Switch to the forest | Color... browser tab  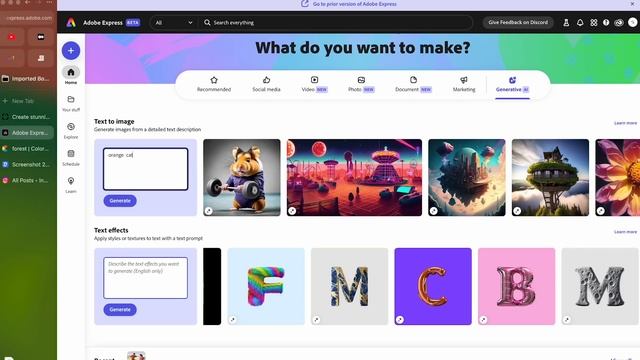pyautogui.click(x=27, y=149)
